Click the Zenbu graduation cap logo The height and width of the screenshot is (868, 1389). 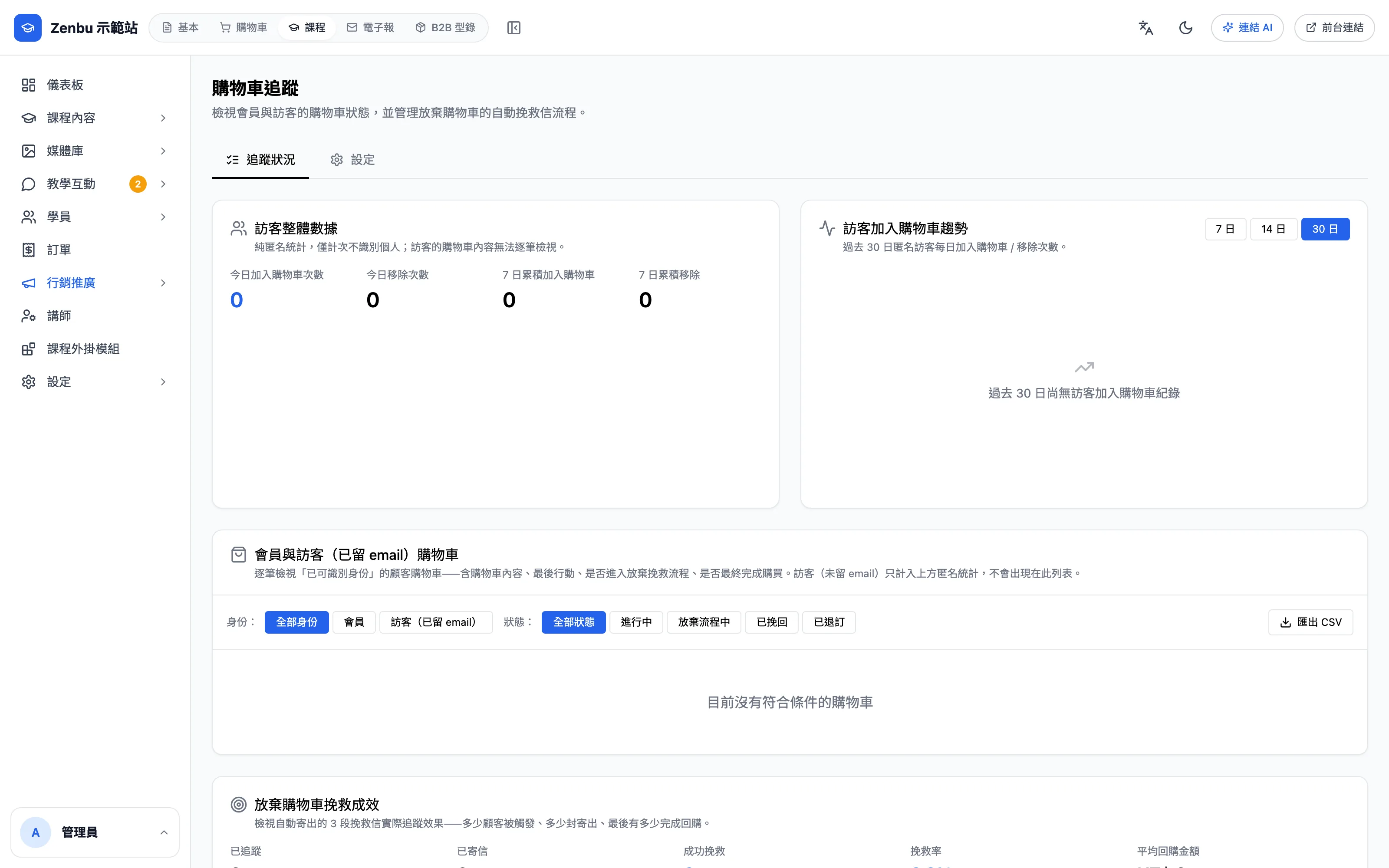(x=27, y=27)
